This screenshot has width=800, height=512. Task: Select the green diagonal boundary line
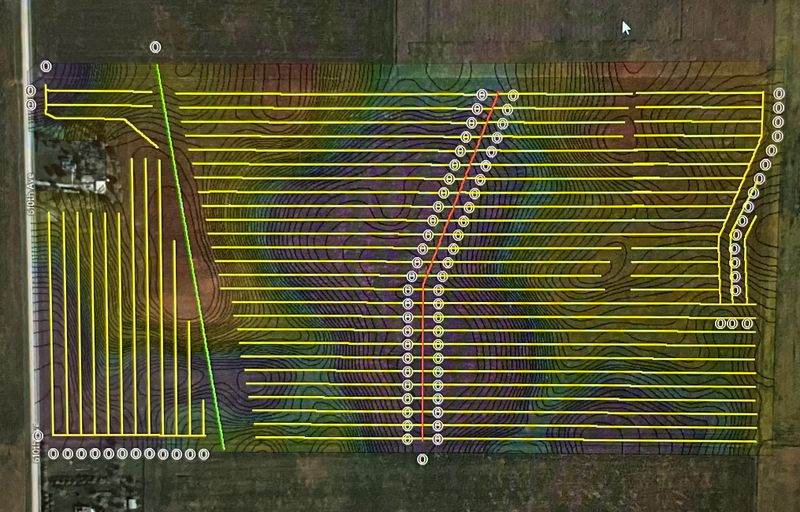coord(191,257)
